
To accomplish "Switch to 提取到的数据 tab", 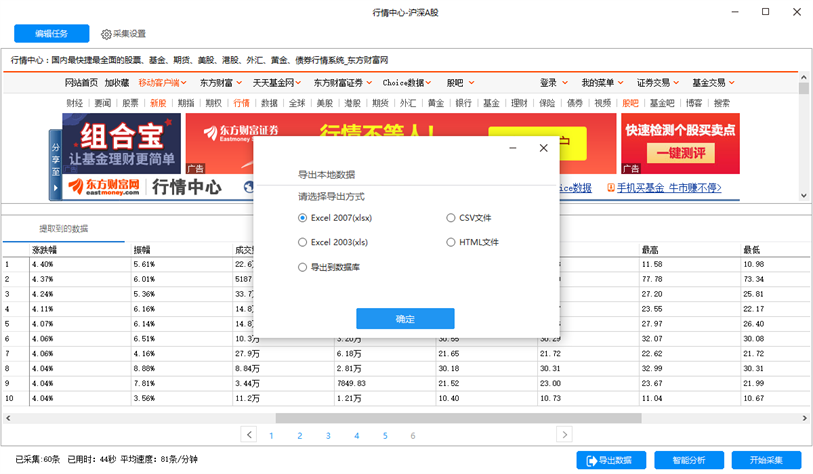I will [x=64, y=229].
